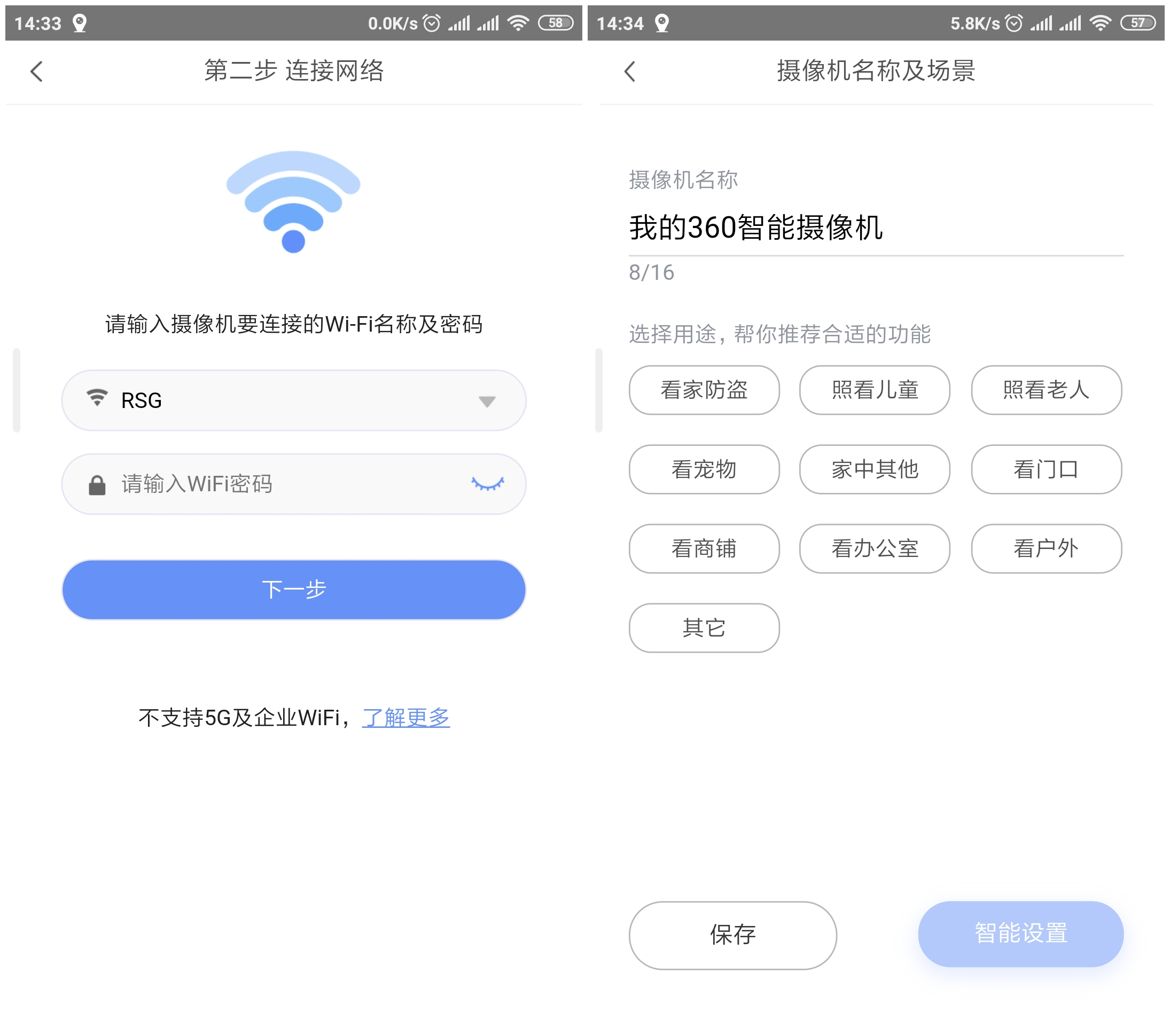Screen dimensions: 1170x1036
Task: Select the 其它 usage option
Action: click(x=704, y=628)
